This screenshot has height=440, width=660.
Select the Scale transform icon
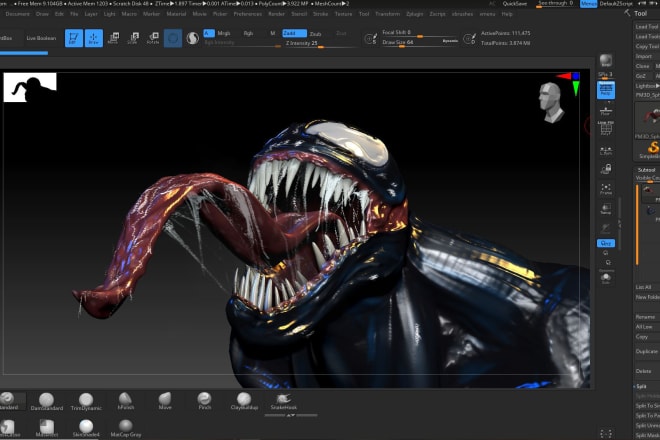coord(133,38)
